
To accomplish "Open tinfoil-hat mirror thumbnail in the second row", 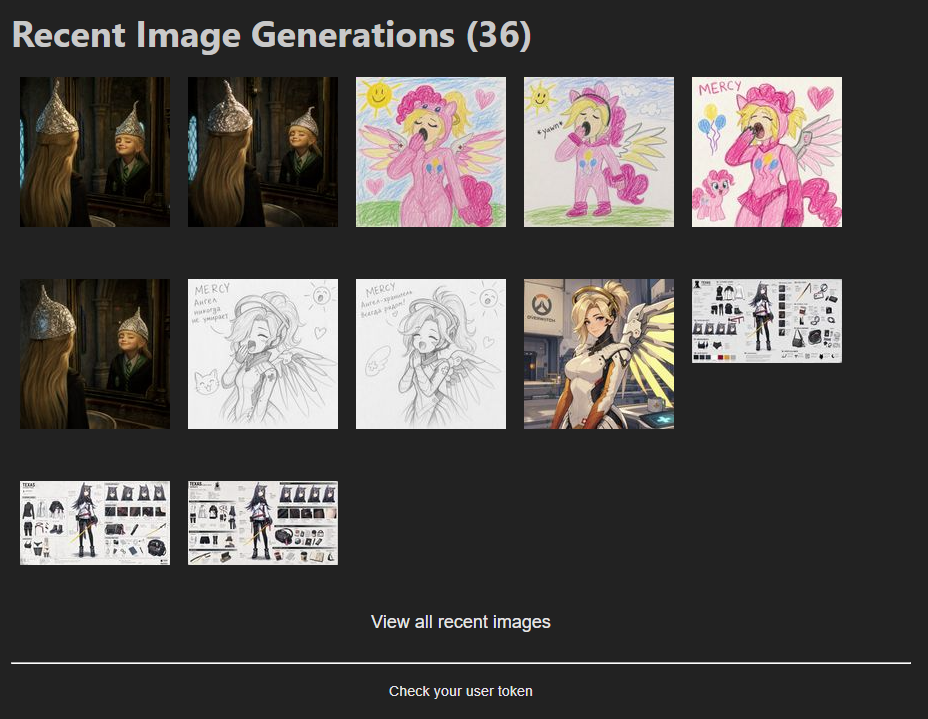I will click(x=95, y=354).
